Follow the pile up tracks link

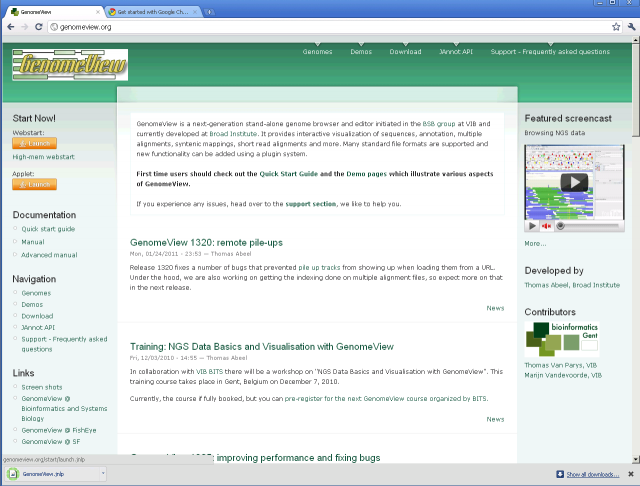click(319, 268)
